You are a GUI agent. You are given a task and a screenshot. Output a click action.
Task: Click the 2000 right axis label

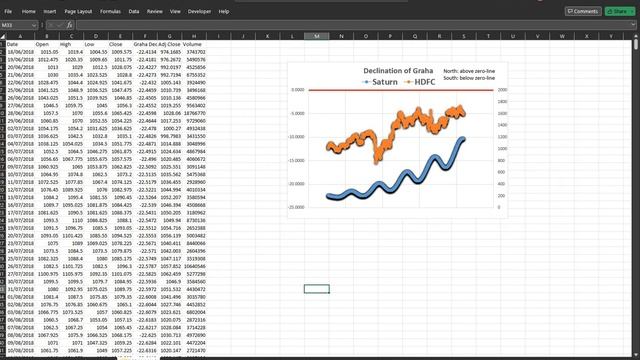point(502,90)
